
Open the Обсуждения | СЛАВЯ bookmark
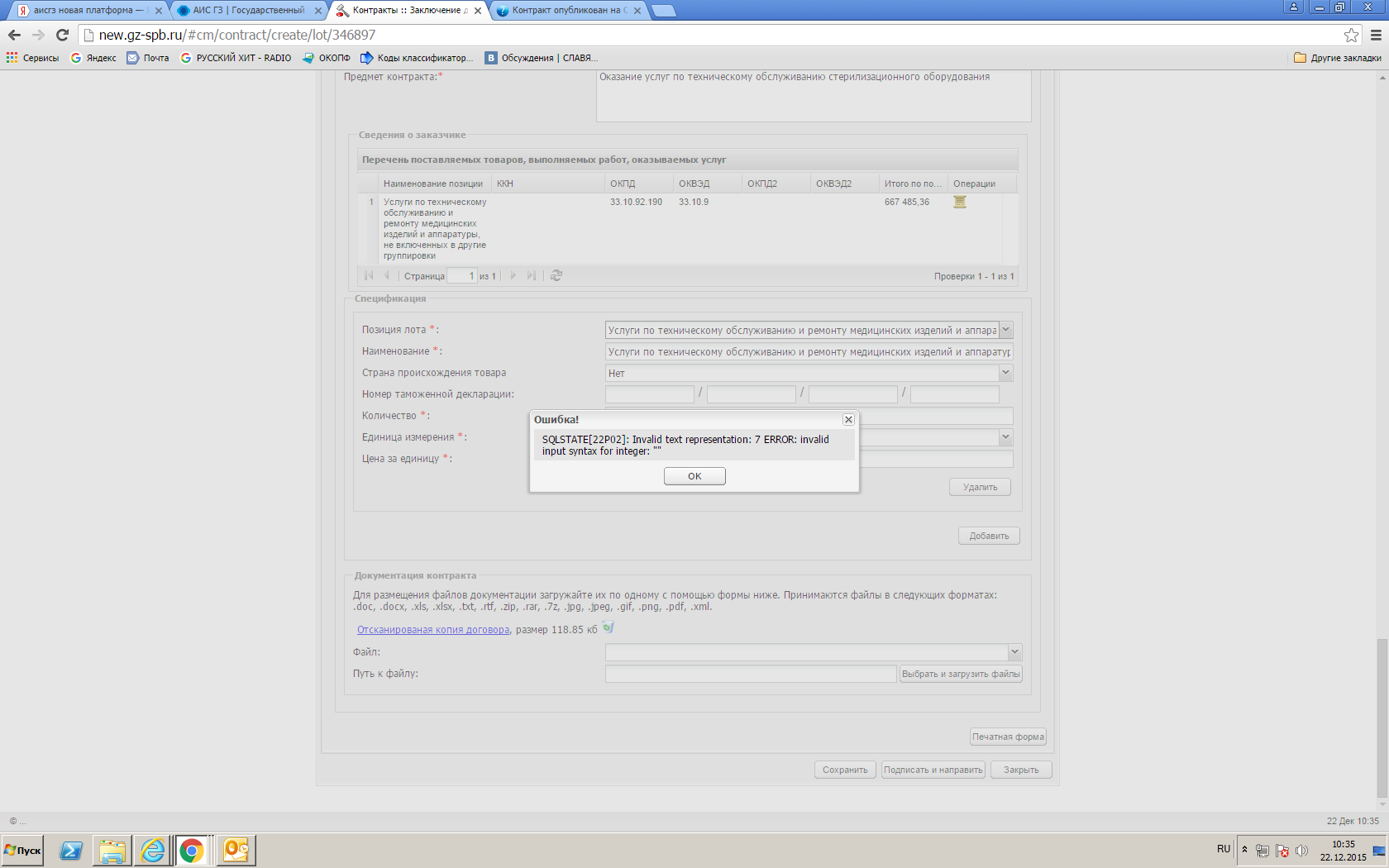pyautogui.click(x=541, y=58)
